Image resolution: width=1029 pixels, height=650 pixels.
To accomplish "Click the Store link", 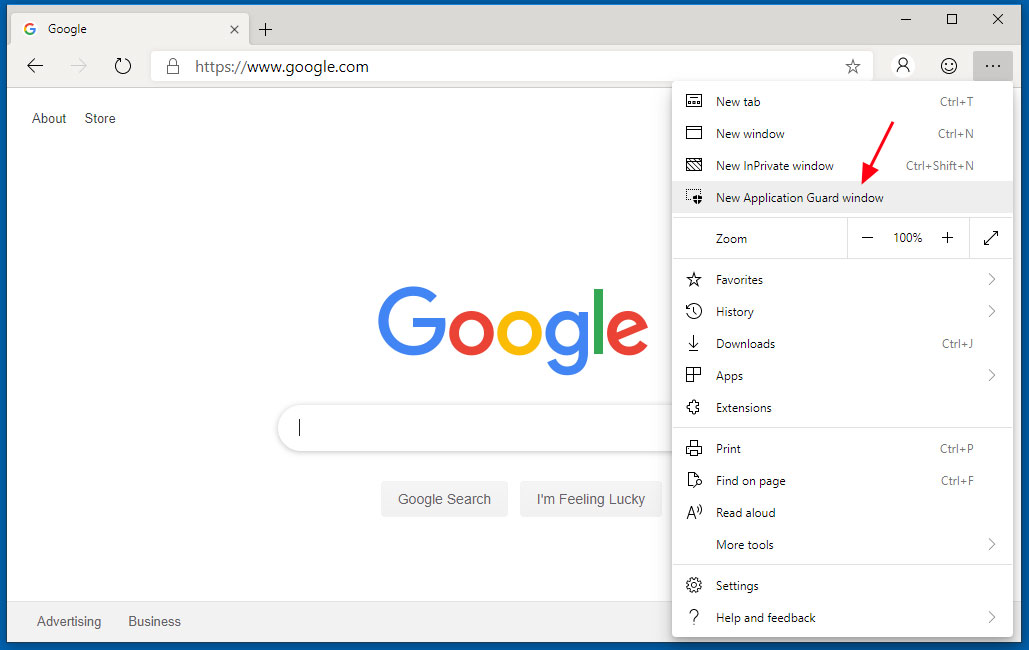I will pyautogui.click(x=100, y=118).
